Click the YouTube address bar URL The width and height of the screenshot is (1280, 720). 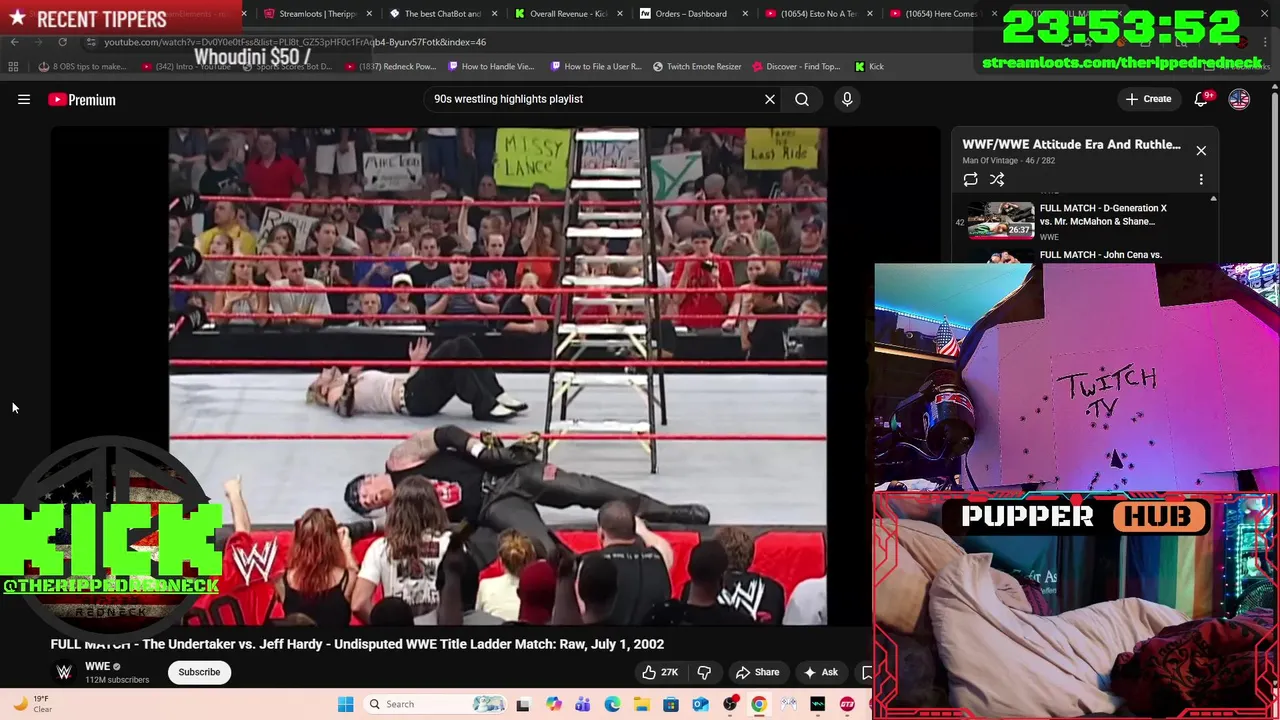click(295, 42)
